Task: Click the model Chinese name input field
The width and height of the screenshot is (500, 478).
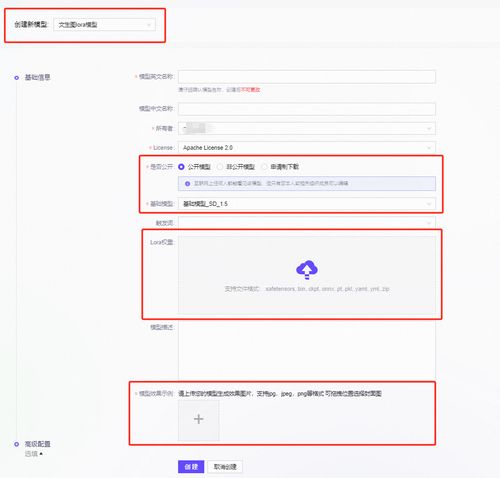Action: (307, 109)
